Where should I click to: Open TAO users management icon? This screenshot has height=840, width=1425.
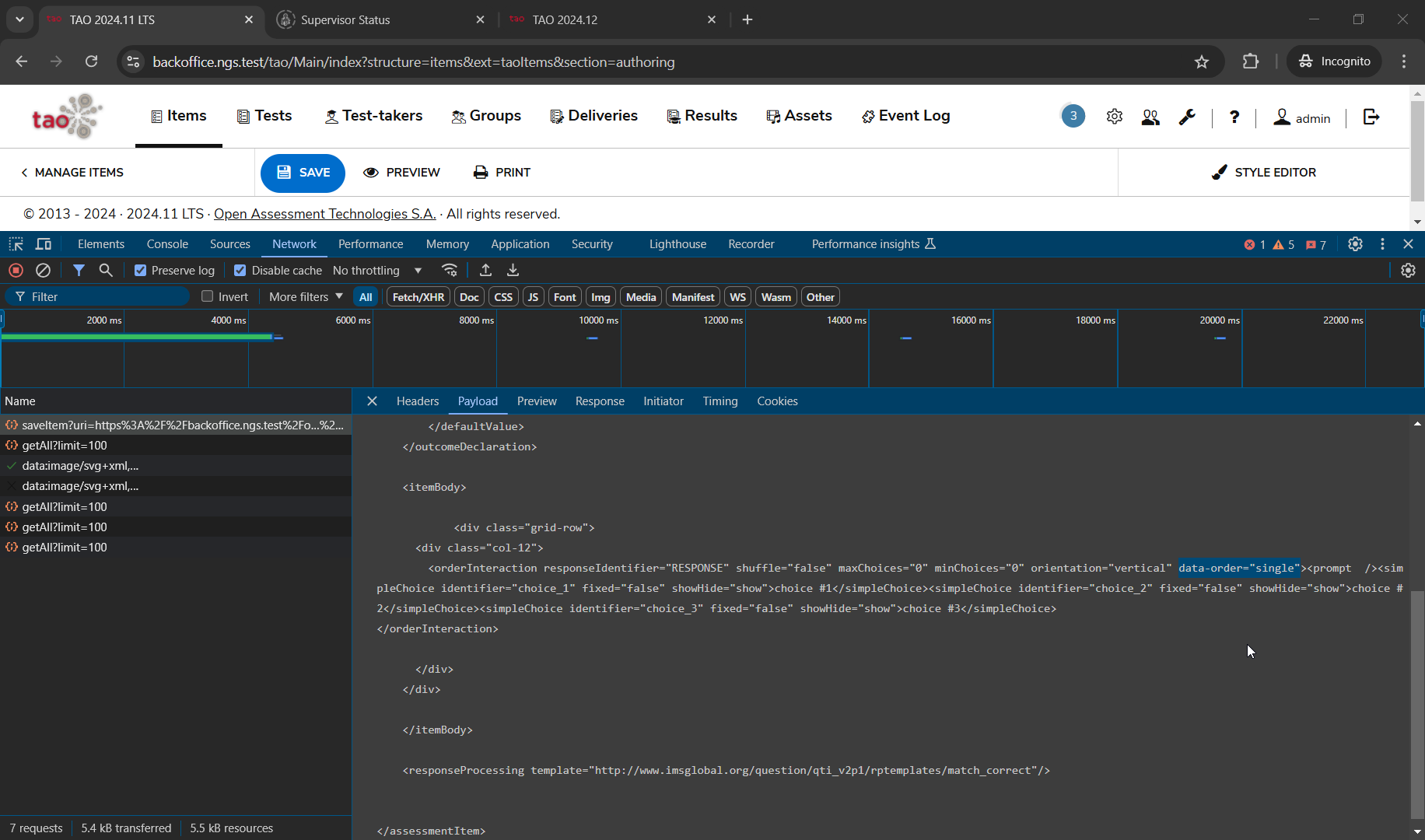(x=1150, y=117)
